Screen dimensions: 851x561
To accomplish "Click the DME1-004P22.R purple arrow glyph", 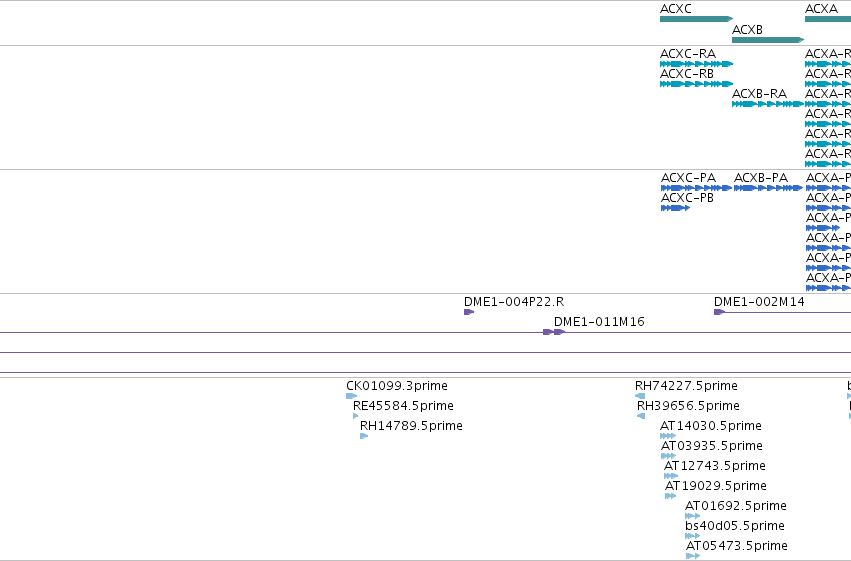I will (x=469, y=312).
